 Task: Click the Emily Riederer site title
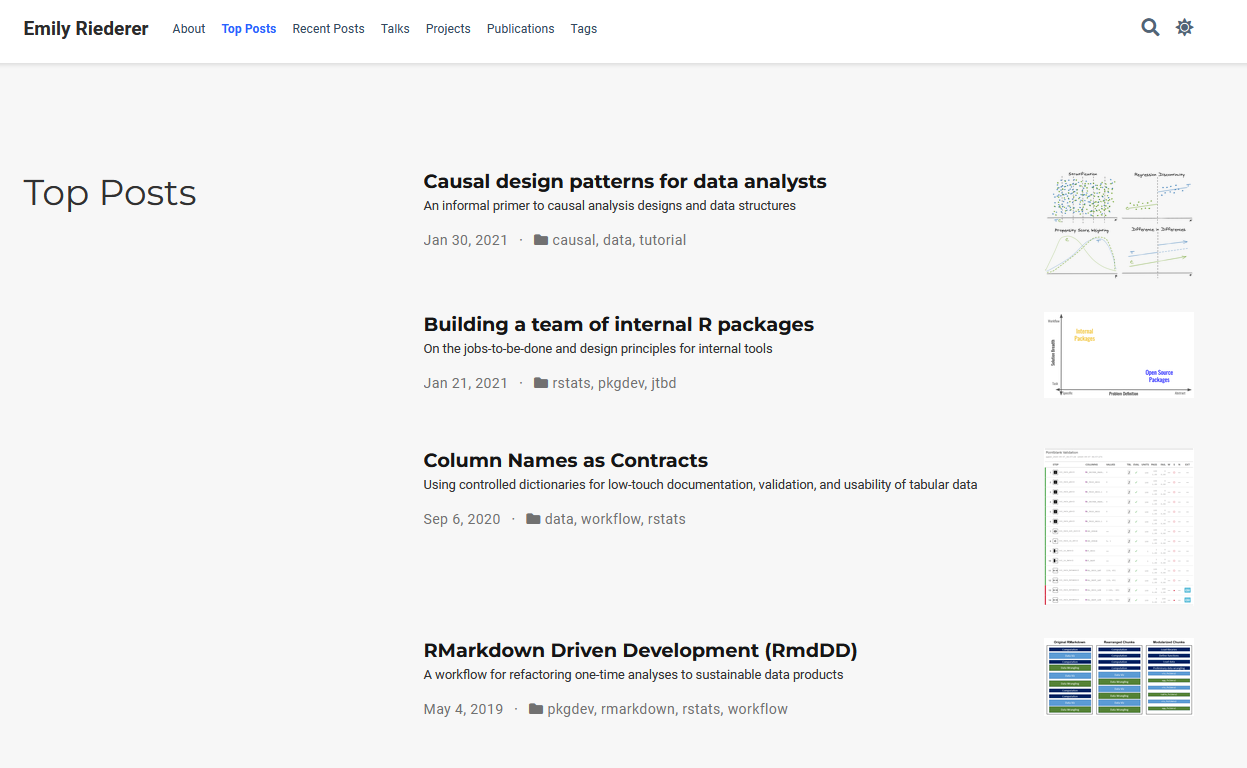(x=86, y=29)
